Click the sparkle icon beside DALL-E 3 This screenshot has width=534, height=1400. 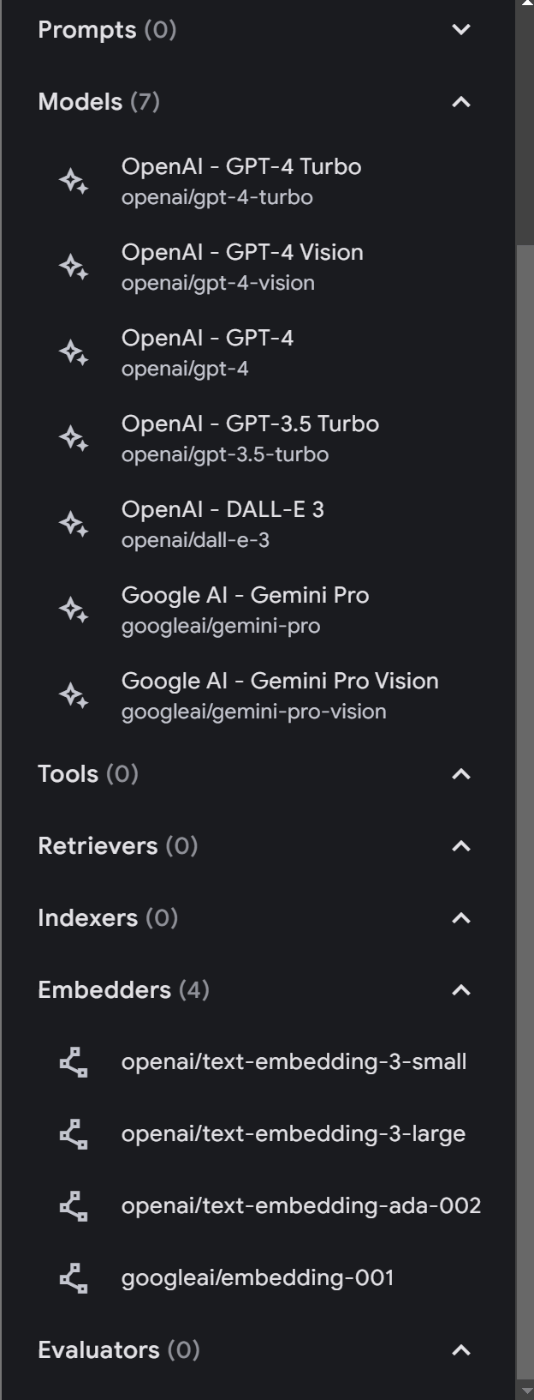tap(73, 525)
